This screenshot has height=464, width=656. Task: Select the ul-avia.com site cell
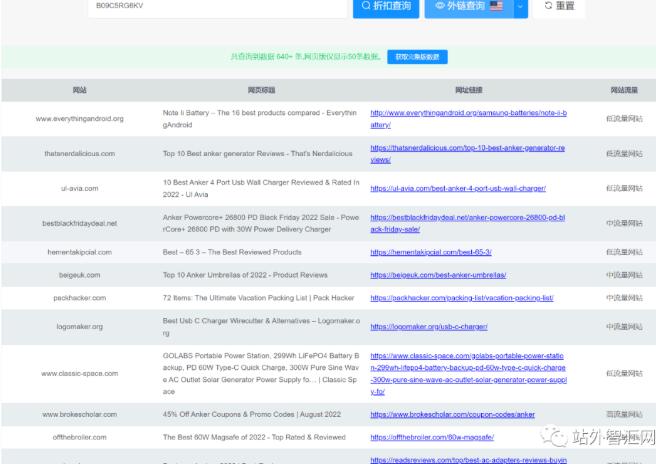pos(79,188)
